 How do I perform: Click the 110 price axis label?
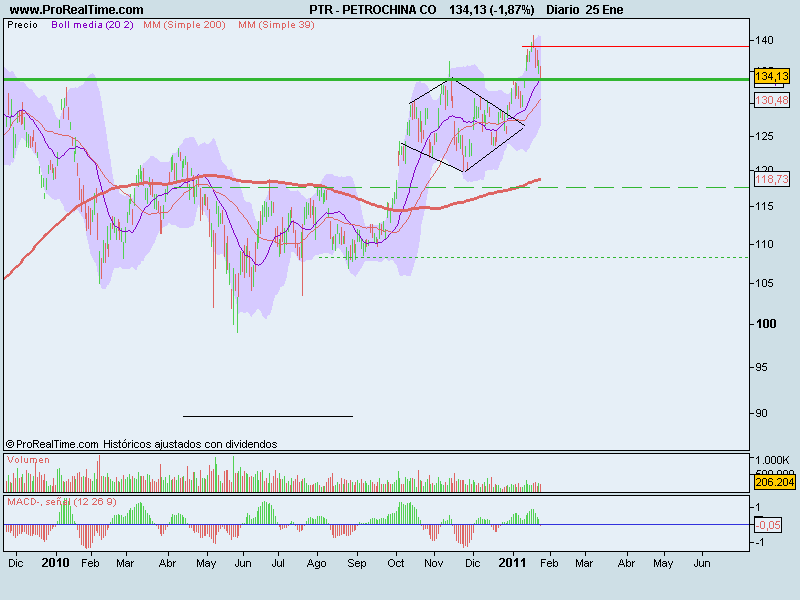[x=764, y=244]
